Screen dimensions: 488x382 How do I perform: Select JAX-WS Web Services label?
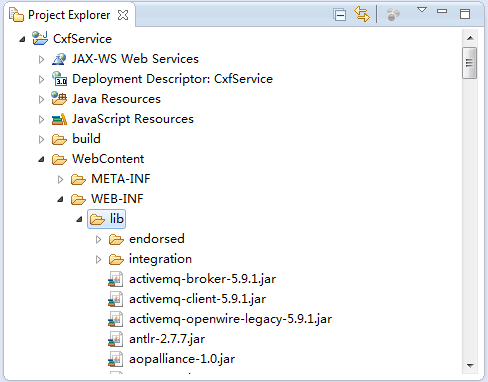(135, 59)
